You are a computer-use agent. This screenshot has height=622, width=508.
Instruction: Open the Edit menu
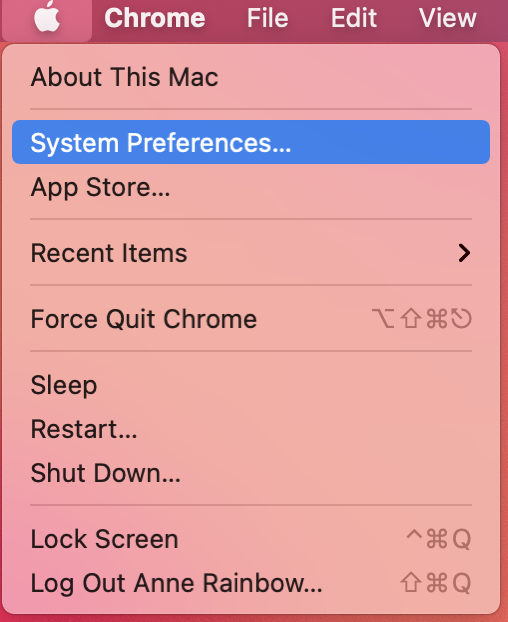pos(354,18)
